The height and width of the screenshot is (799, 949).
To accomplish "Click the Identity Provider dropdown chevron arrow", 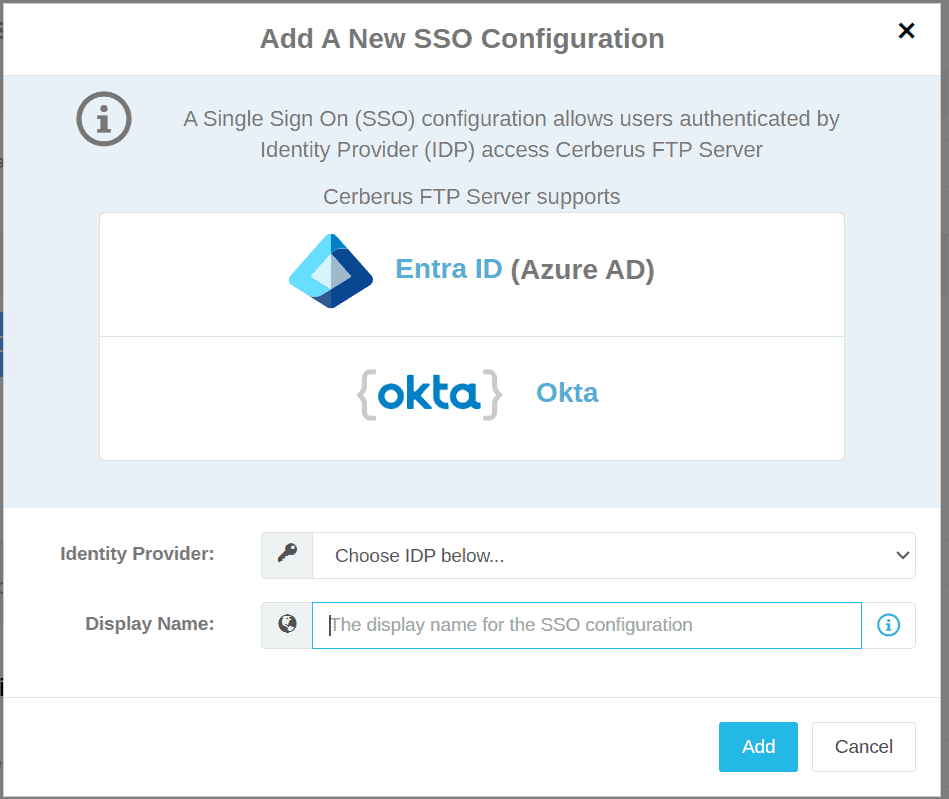I will tap(902, 555).
